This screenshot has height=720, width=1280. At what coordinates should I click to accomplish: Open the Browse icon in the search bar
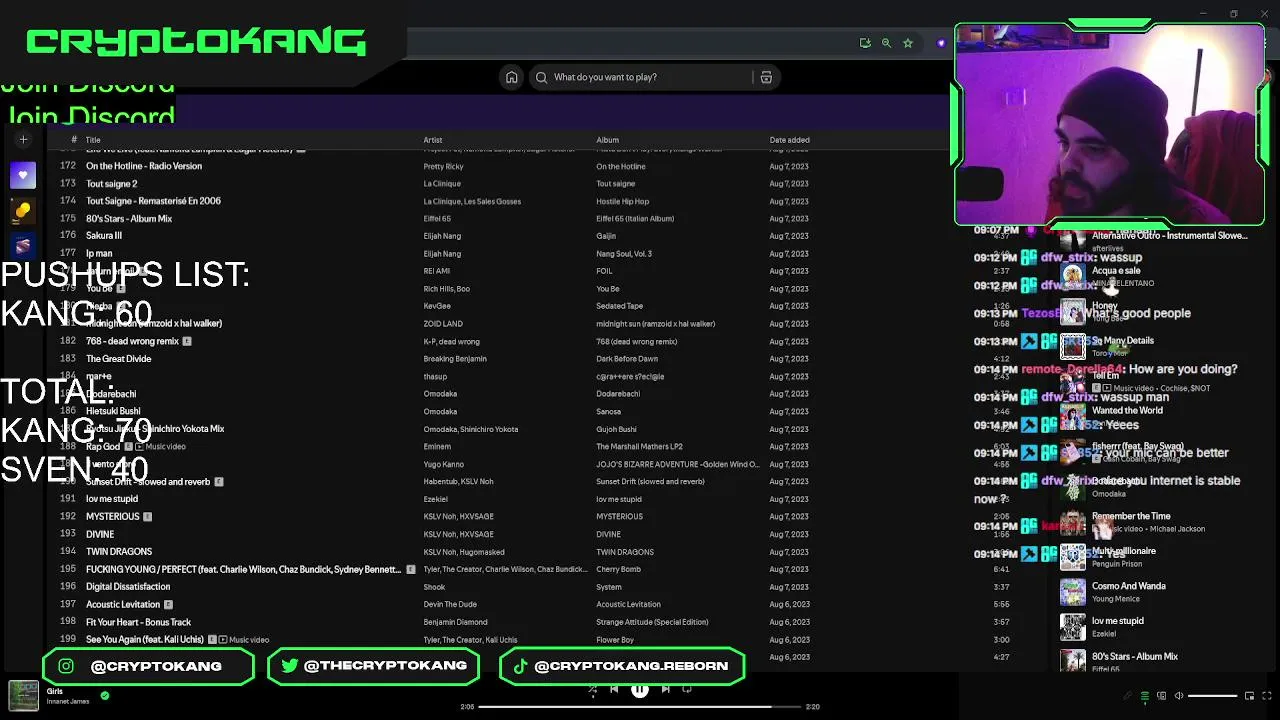point(766,77)
